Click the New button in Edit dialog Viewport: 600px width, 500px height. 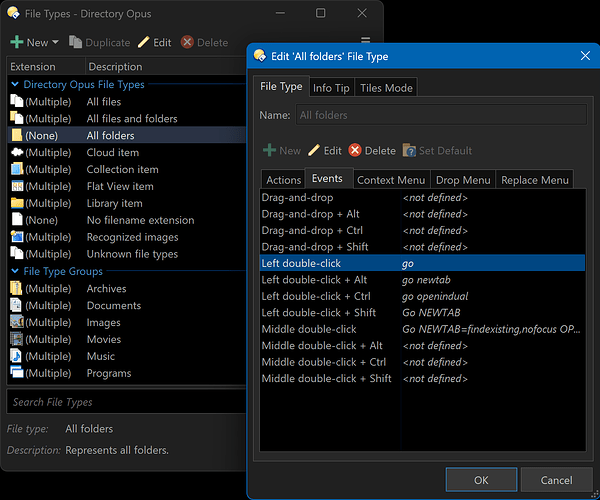point(282,151)
